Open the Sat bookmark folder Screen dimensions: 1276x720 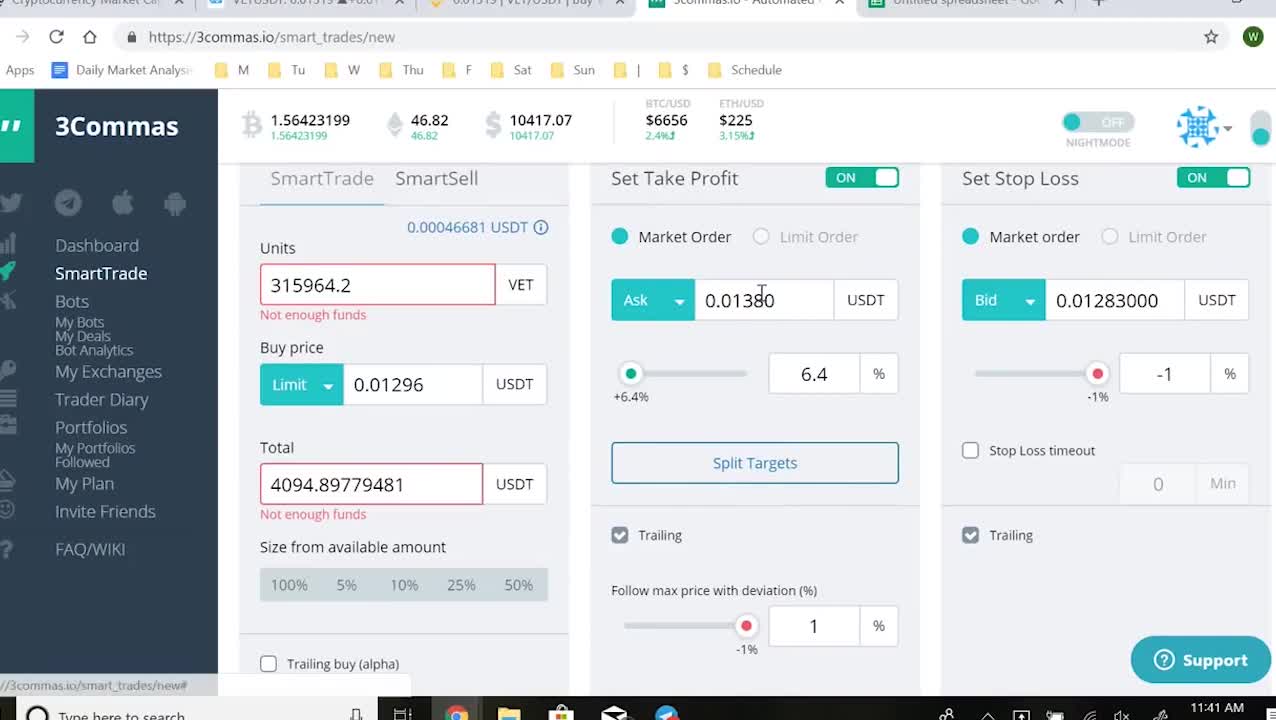tap(511, 70)
